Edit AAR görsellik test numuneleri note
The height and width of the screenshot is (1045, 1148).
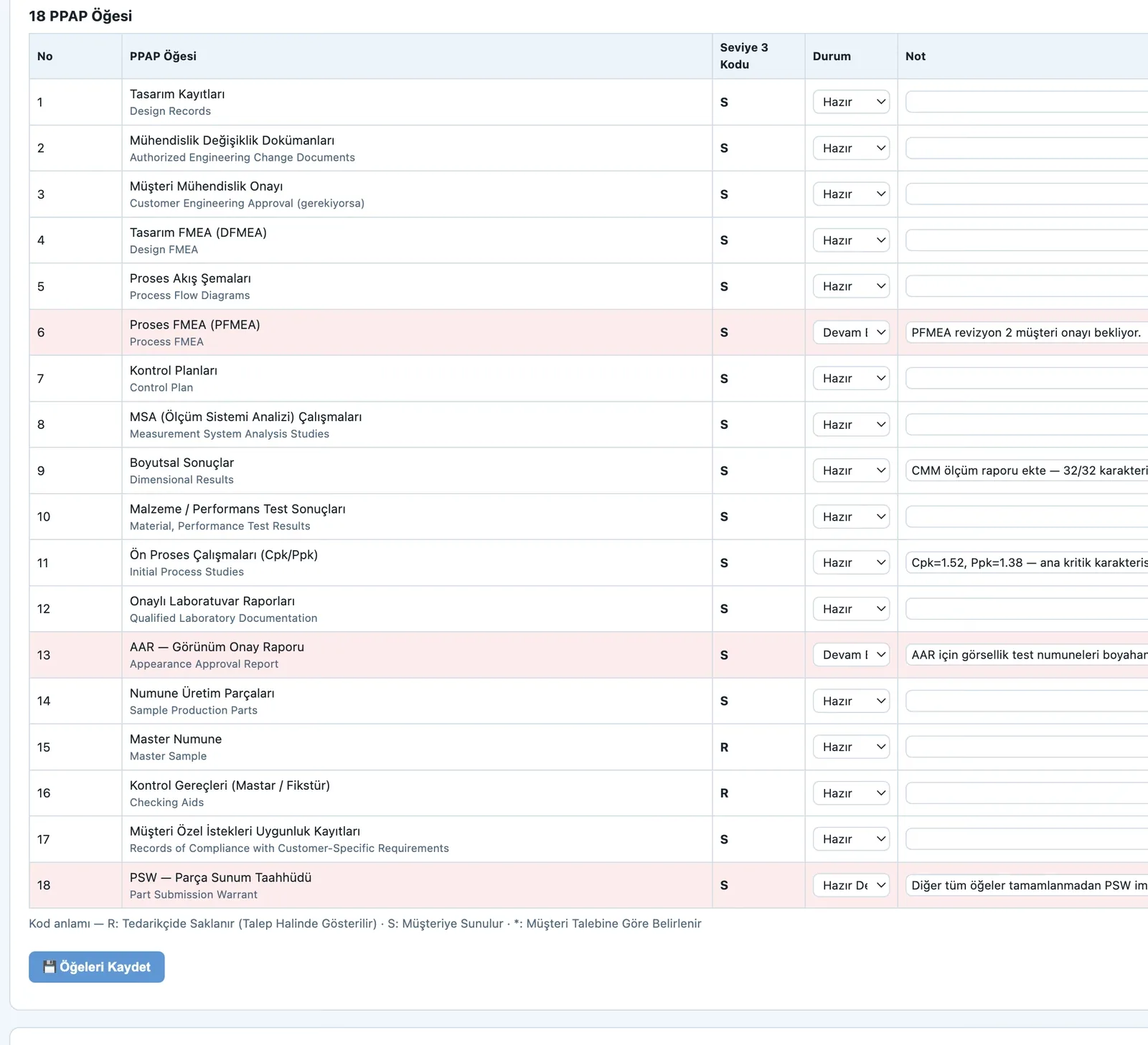1027,655
